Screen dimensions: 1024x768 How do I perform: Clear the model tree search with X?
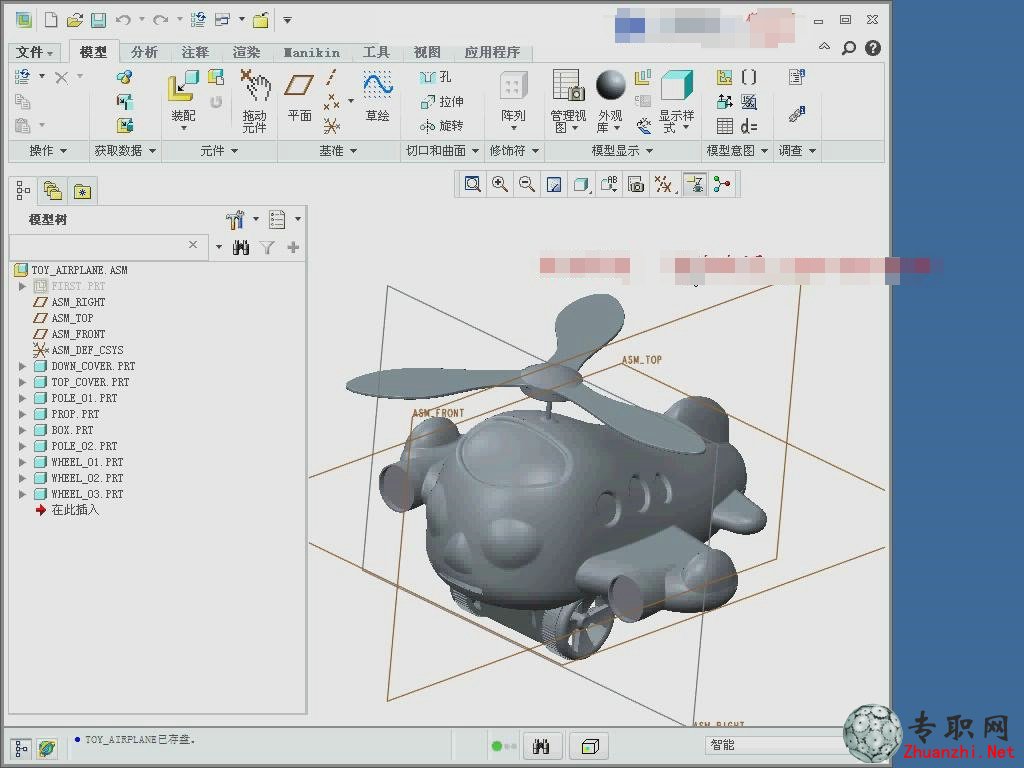[x=193, y=245]
